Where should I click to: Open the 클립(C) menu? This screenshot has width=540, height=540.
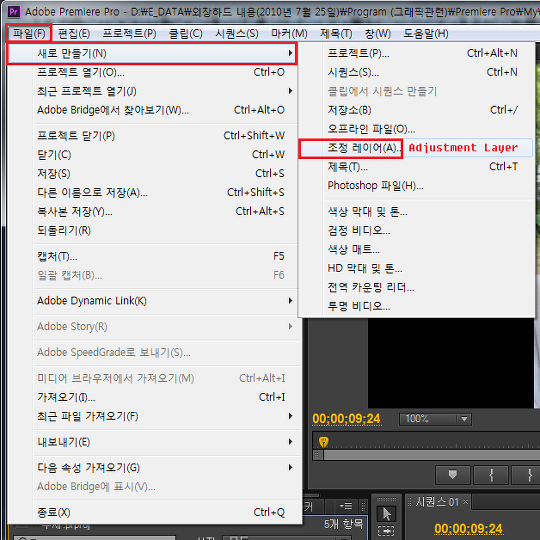click(x=186, y=33)
